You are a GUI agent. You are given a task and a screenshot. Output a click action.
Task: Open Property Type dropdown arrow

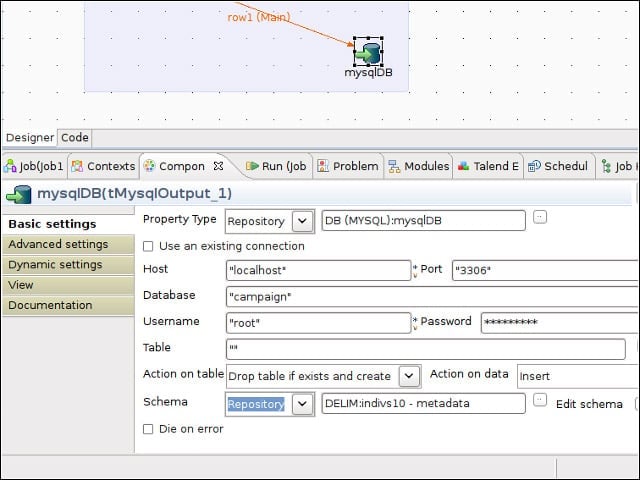coord(302,221)
